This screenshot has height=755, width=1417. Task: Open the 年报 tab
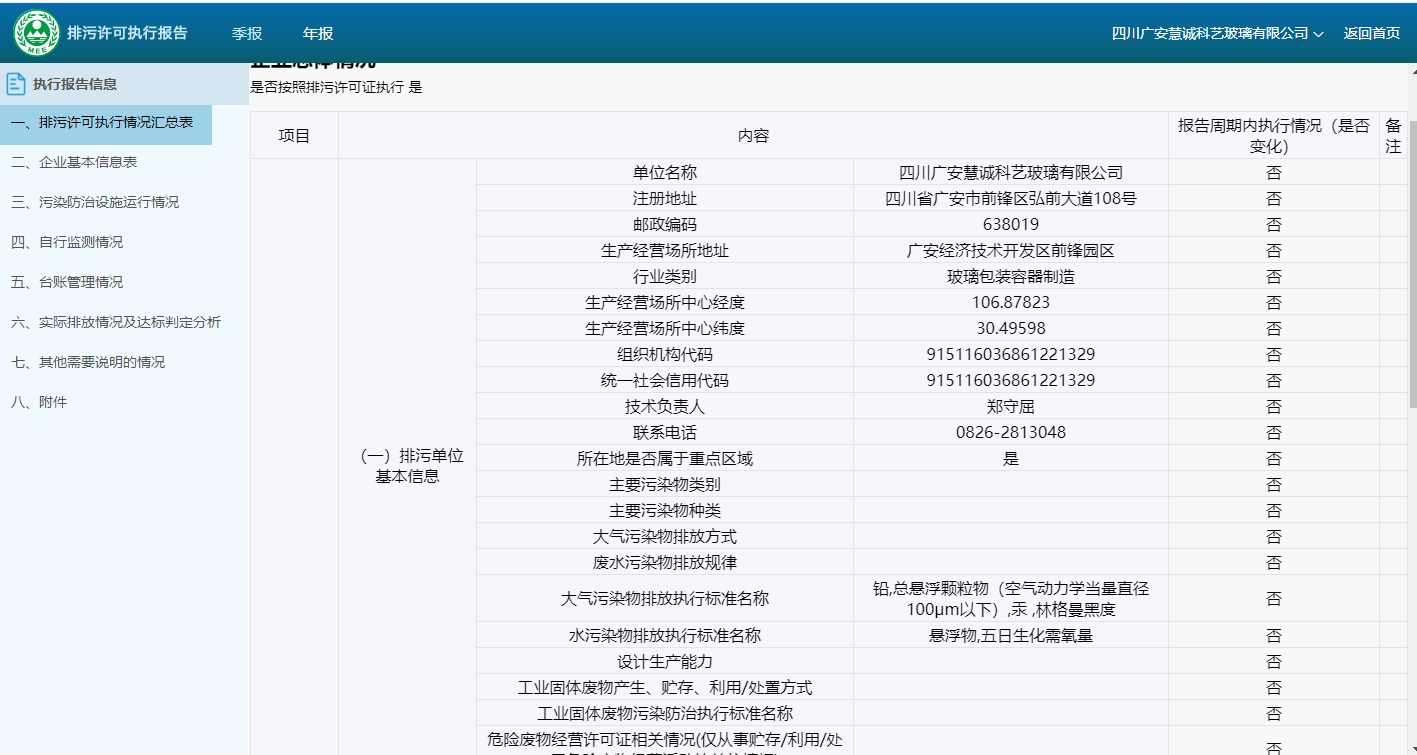click(318, 33)
